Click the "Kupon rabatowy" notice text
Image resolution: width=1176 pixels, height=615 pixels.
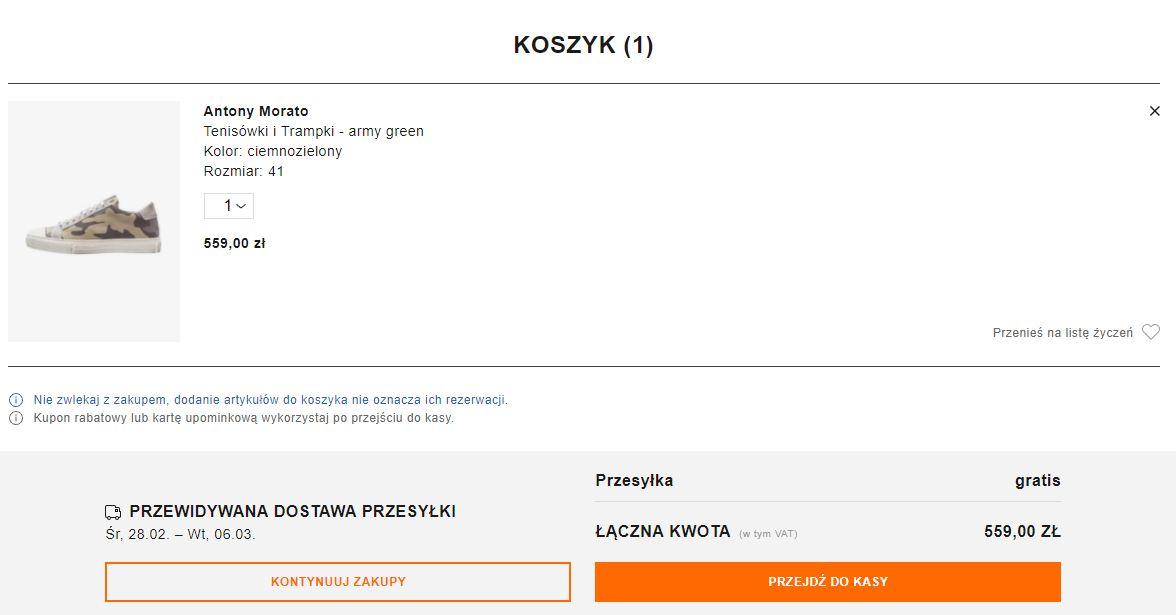click(243, 418)
